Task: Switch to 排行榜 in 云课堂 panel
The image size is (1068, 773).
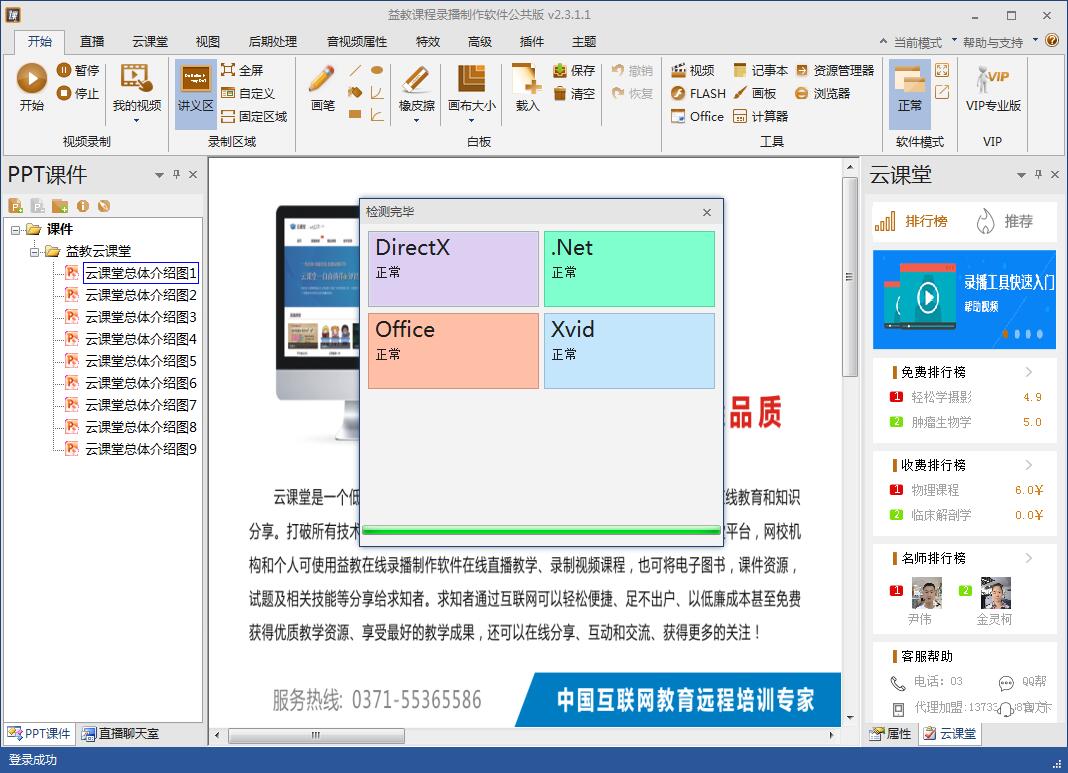Action: pos(911,221)
